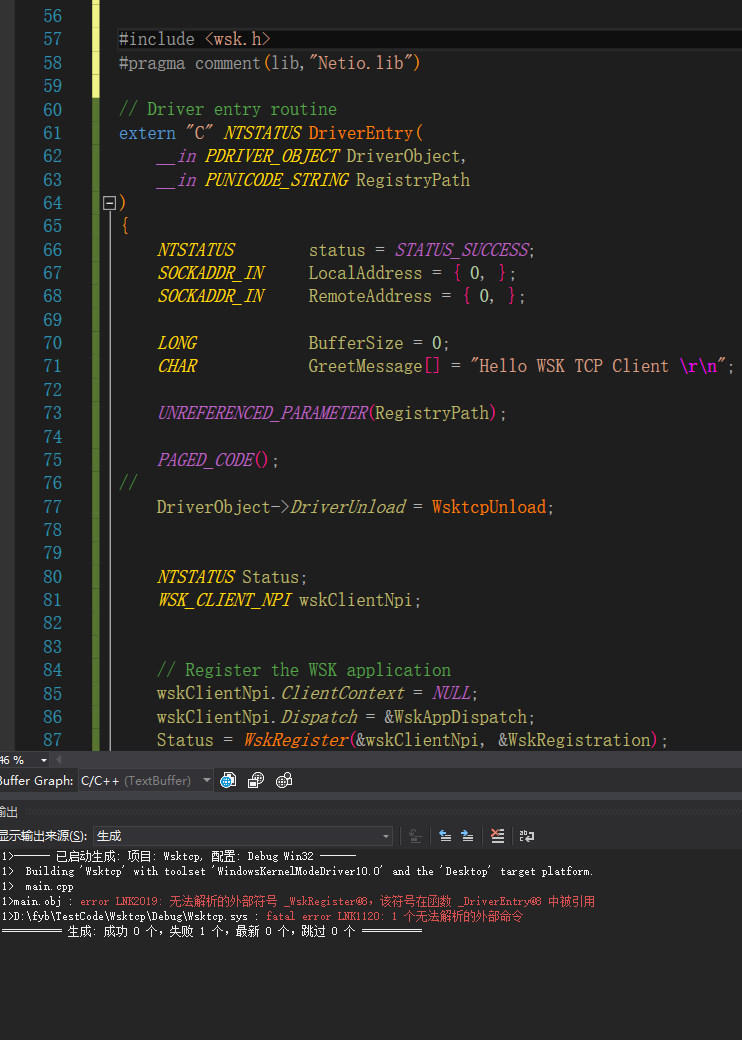Screen dimensions: 742x1040
Task: Open the zoom percentage dropdown
Action: point(44,760)
